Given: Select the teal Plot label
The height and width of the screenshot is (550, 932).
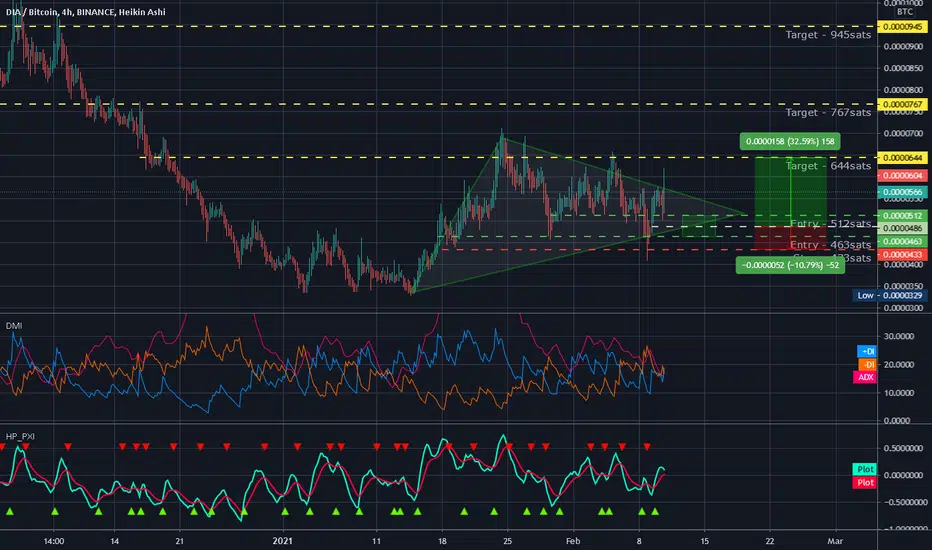Looking at the screenshot, I should (865, 469).
